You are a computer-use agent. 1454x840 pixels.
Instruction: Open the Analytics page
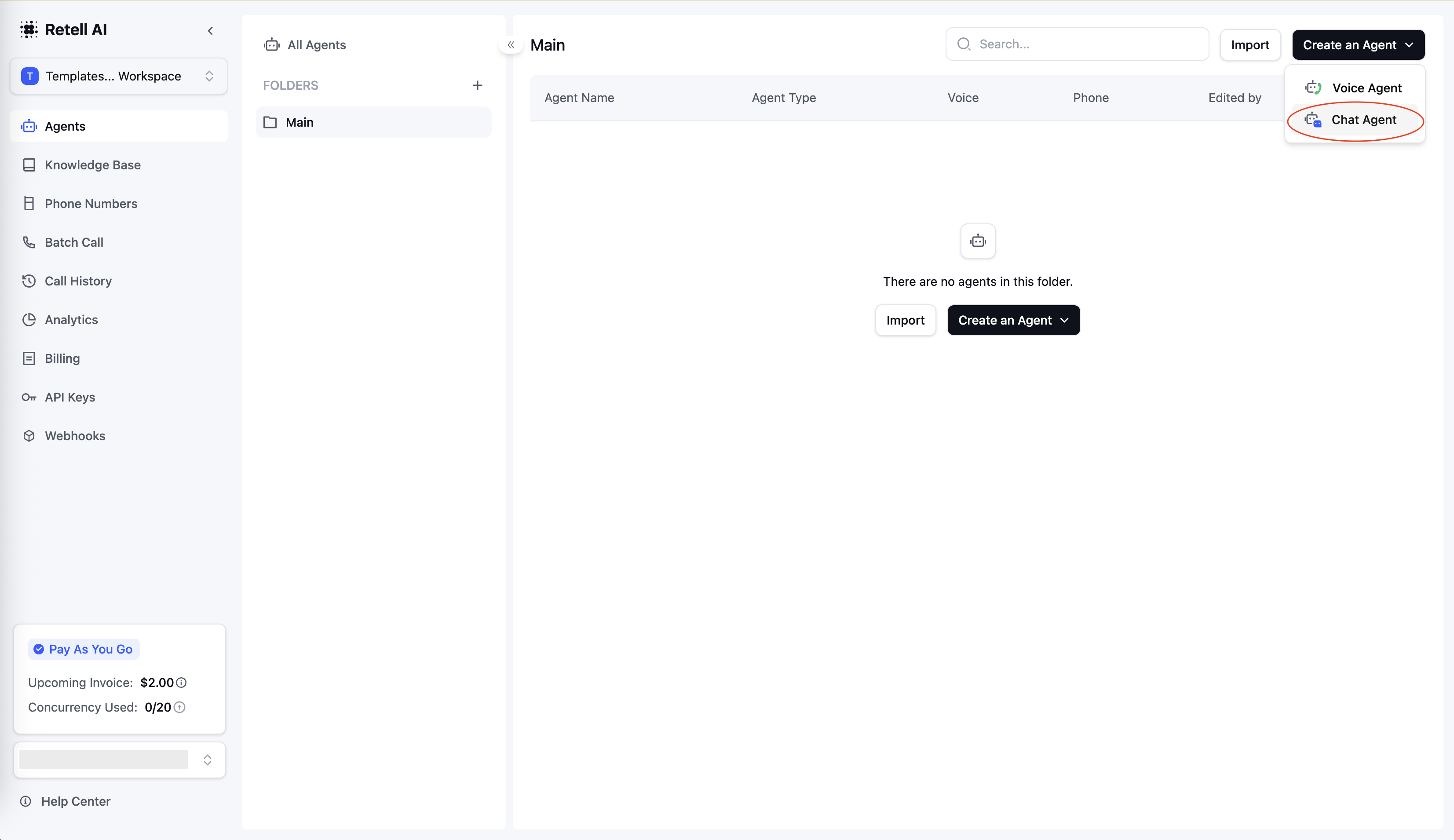click(119, 320)
